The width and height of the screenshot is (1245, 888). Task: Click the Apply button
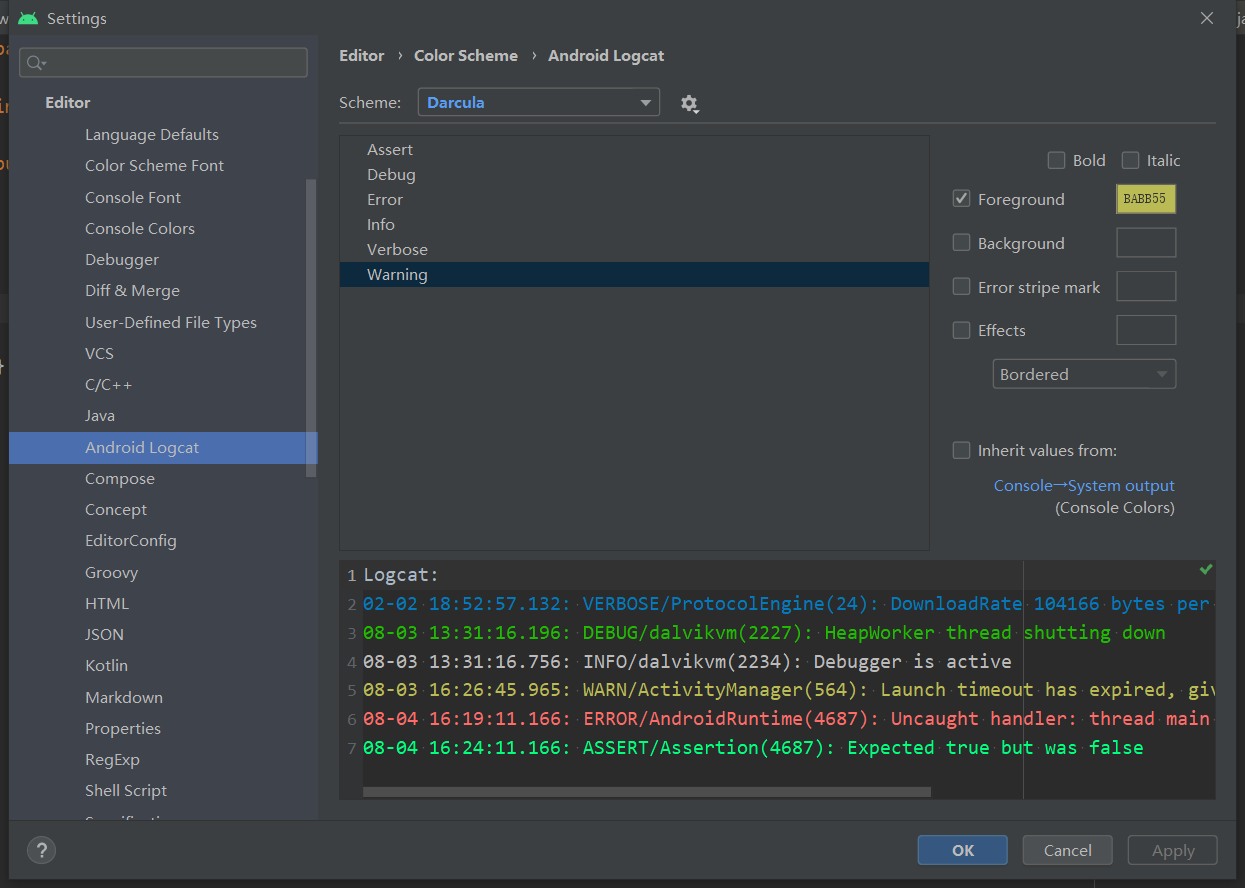[x=1172, y=850]
